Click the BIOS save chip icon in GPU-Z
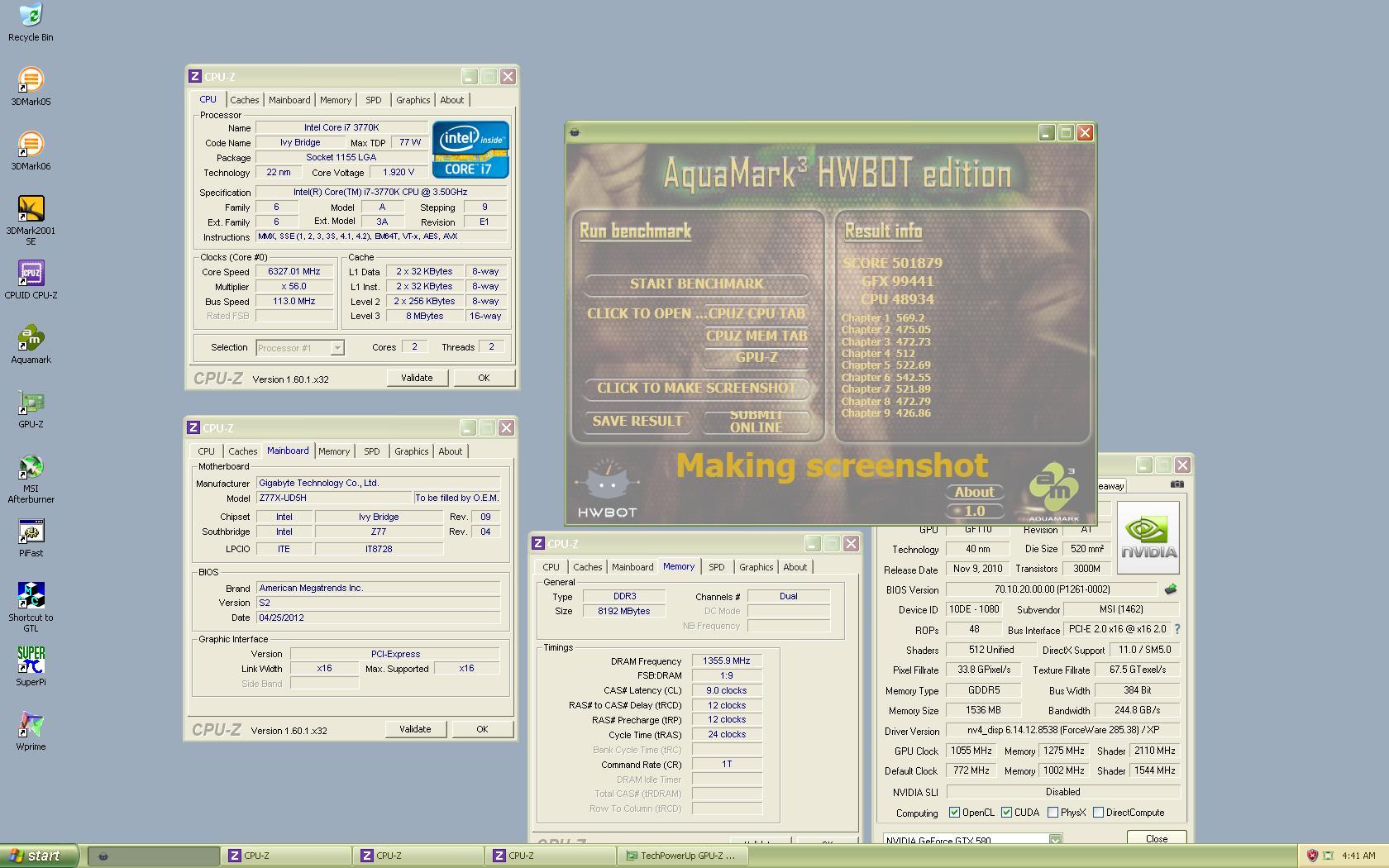Screen dimensions: 1389x868 tap(1170, 589)
